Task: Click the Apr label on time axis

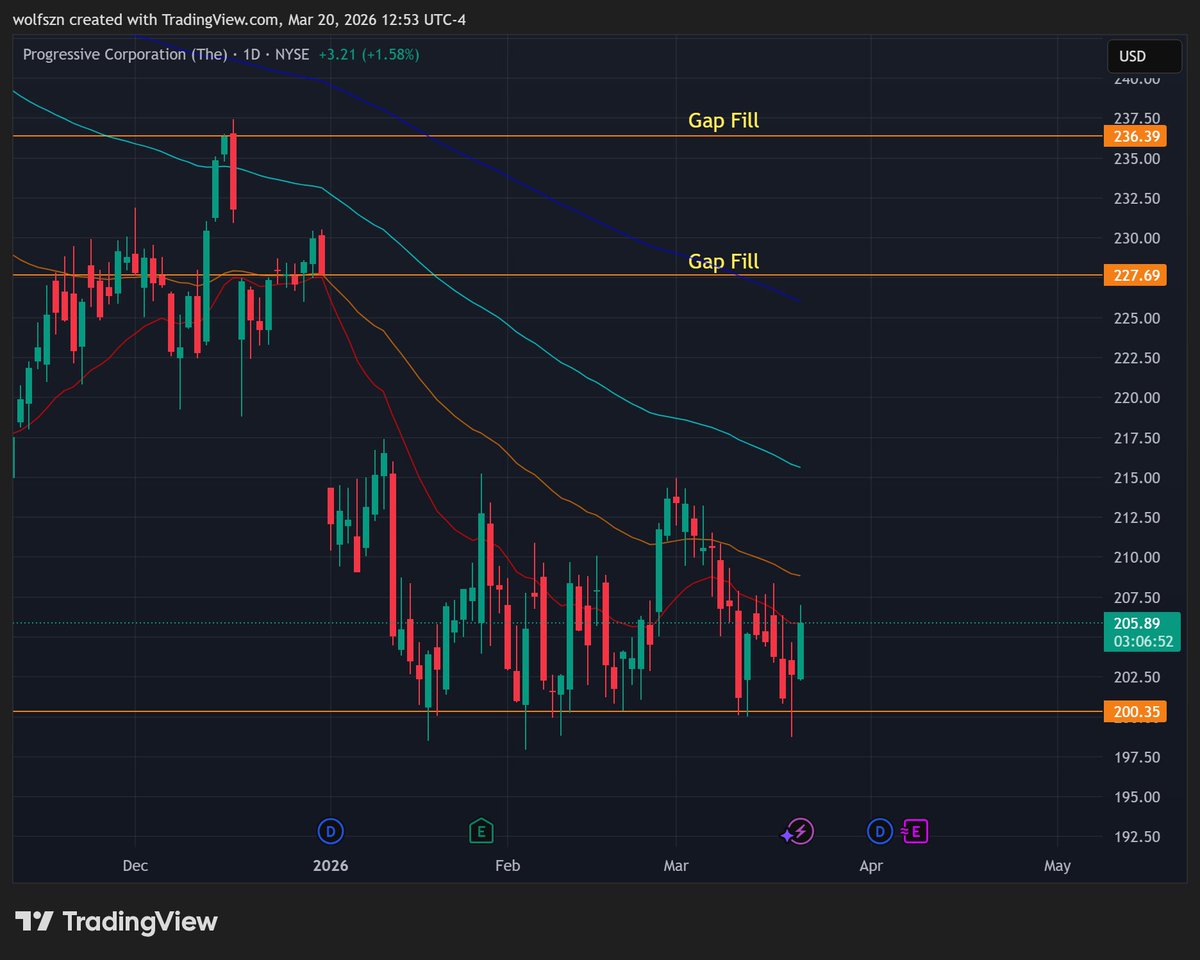Action: 871,866
